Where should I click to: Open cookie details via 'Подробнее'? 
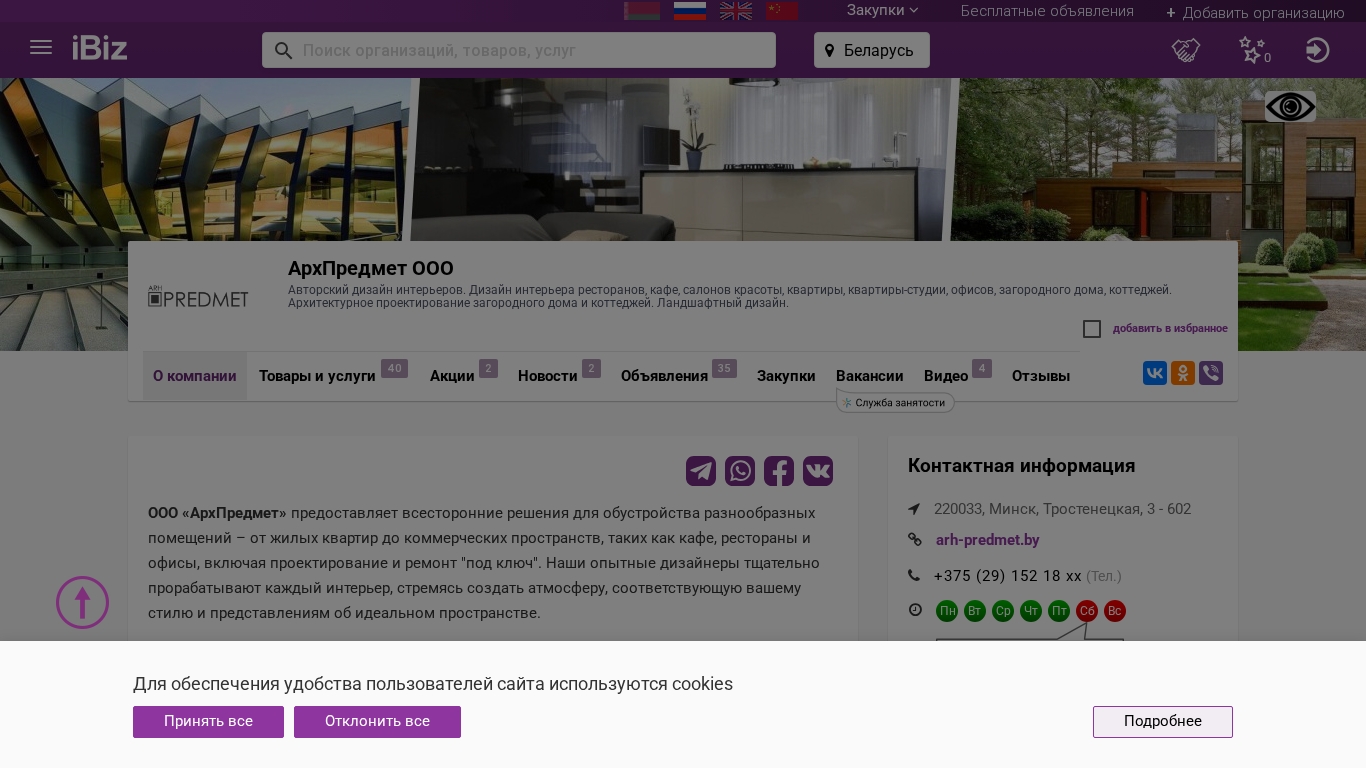[x=1163, y=722]
